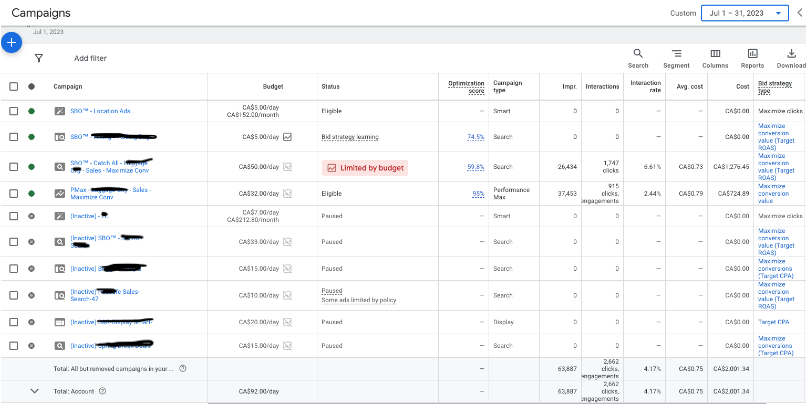Click the Bid strategy learning status text
Screen dimensions: 811x410
350,137
